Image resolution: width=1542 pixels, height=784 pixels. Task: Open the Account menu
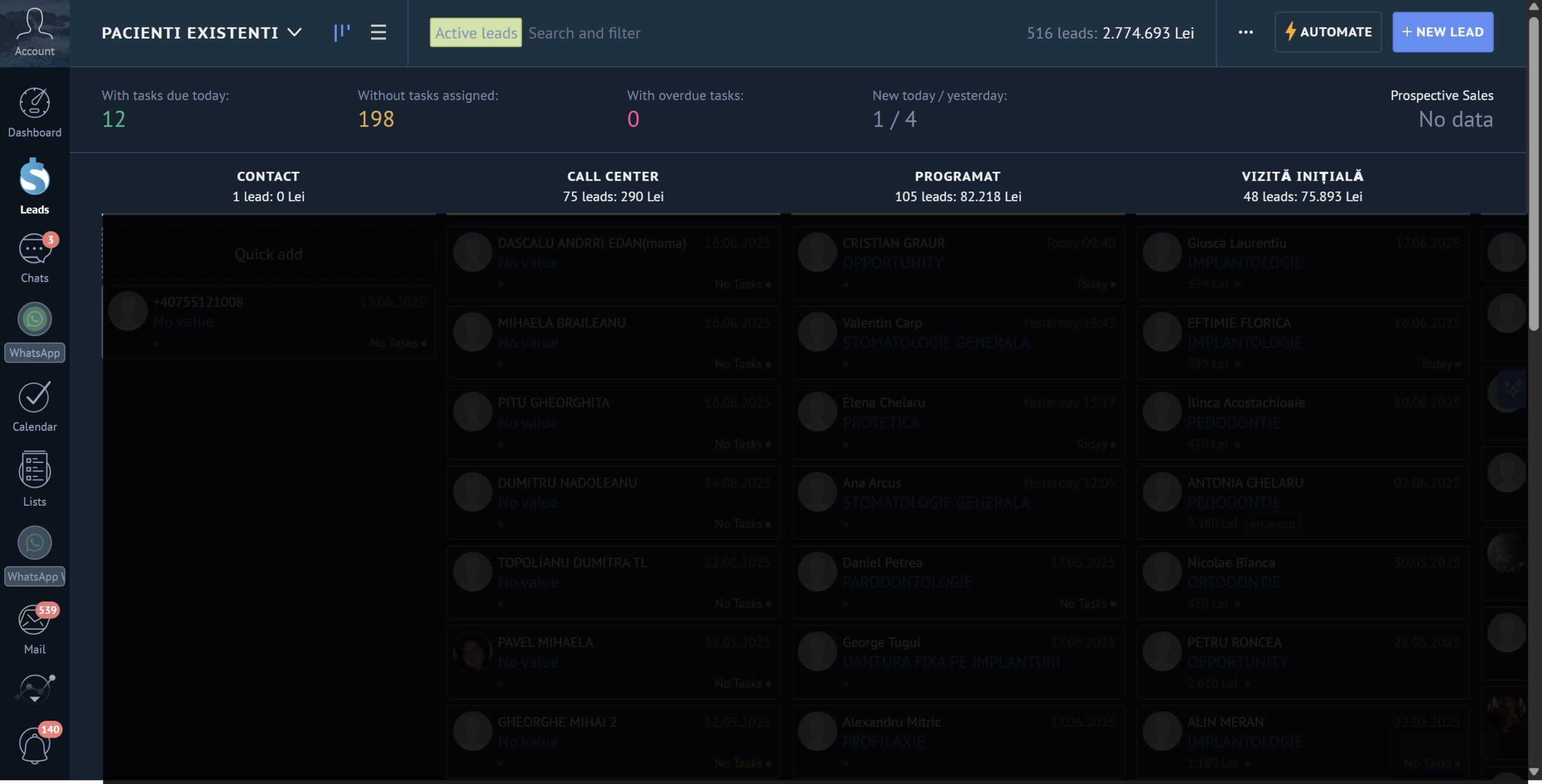coord(34,33)
